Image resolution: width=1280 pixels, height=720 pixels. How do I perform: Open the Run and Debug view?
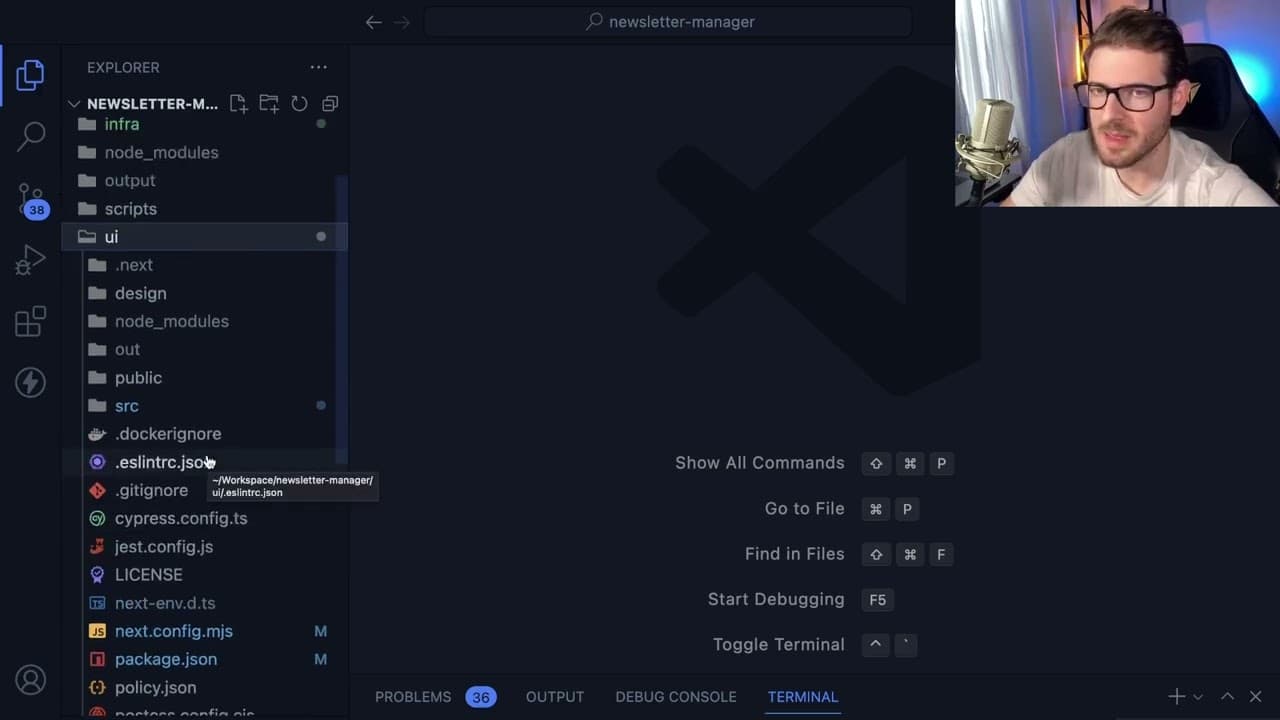(x=30, y=260)
